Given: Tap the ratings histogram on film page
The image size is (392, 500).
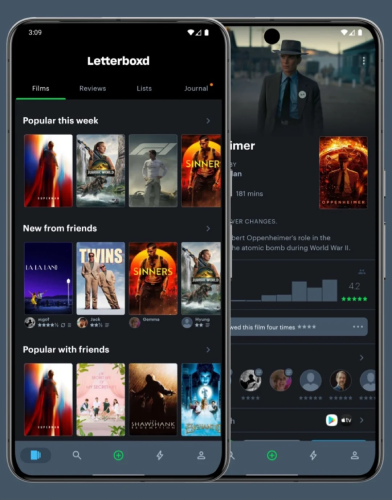Looking at the screenshot, I should 285,291.
